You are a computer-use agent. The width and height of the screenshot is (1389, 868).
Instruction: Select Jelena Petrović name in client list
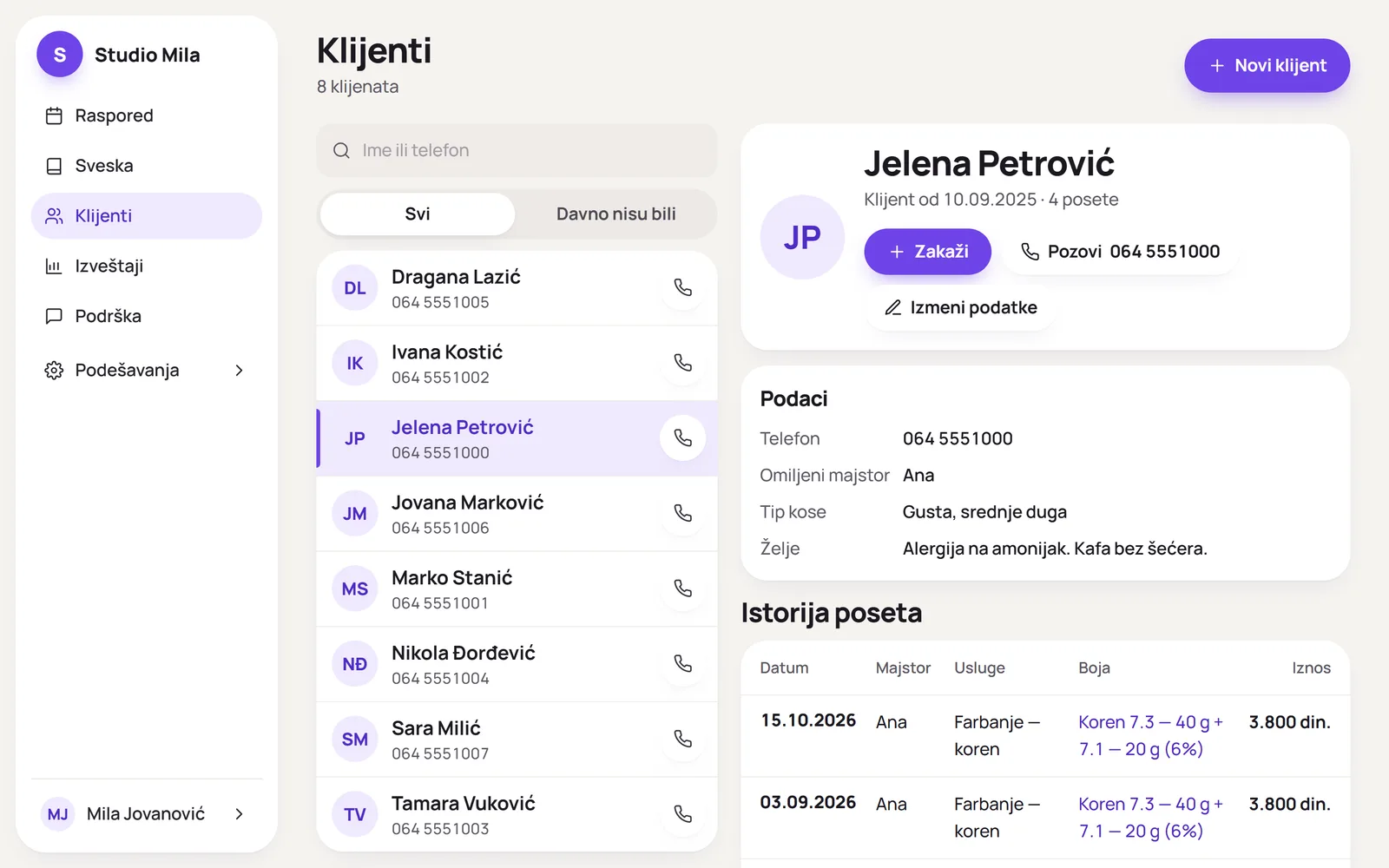(x=462, y=428)
